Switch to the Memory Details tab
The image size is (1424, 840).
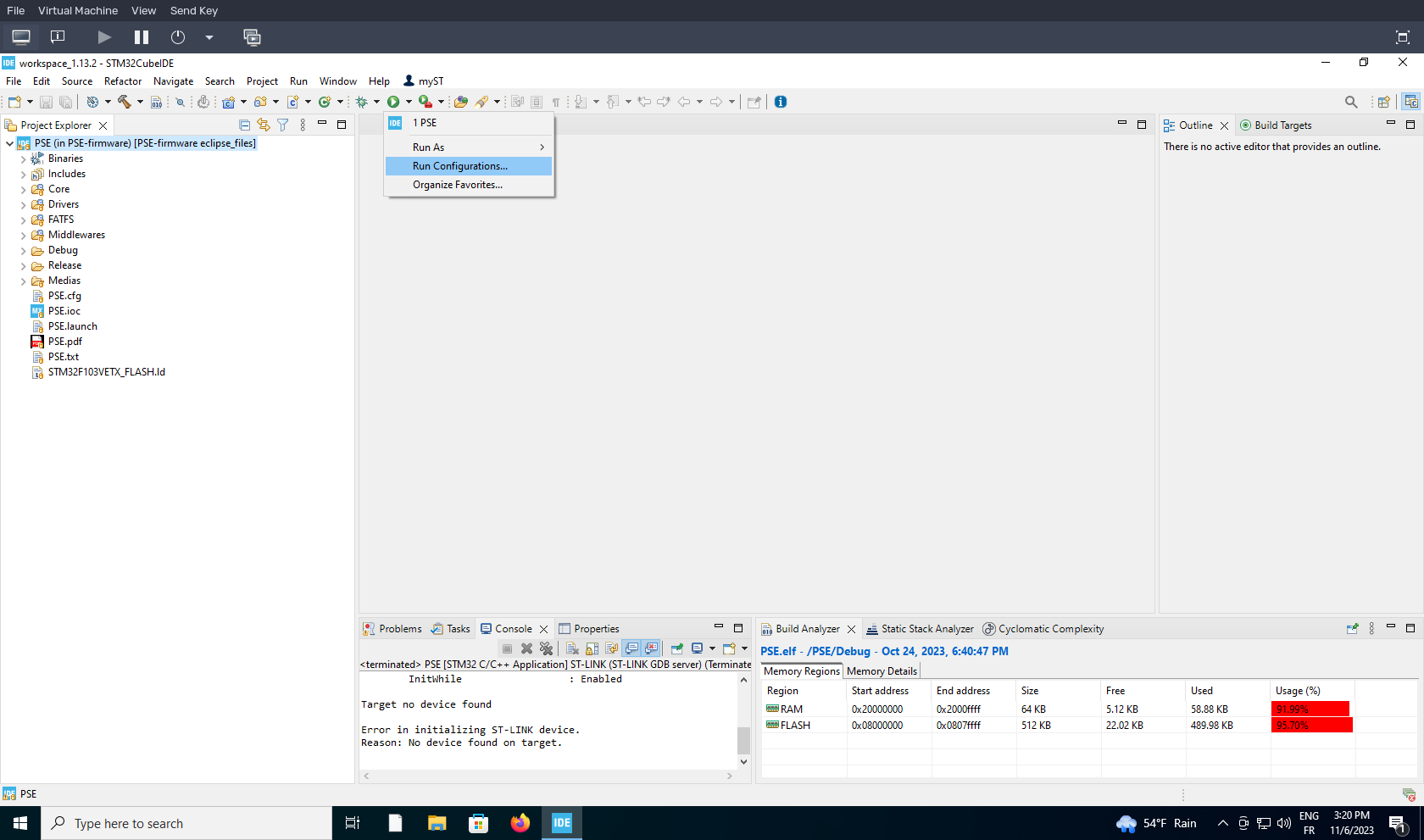[882, 671]
